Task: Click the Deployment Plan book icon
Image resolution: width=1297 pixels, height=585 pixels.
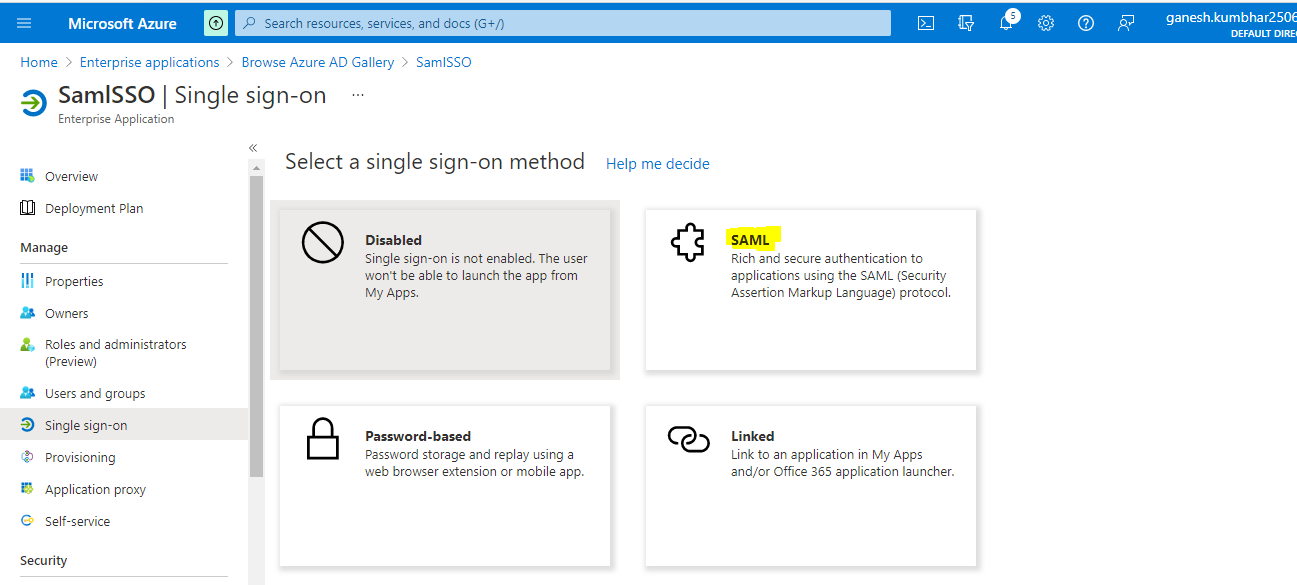Action: coord(28,208)
